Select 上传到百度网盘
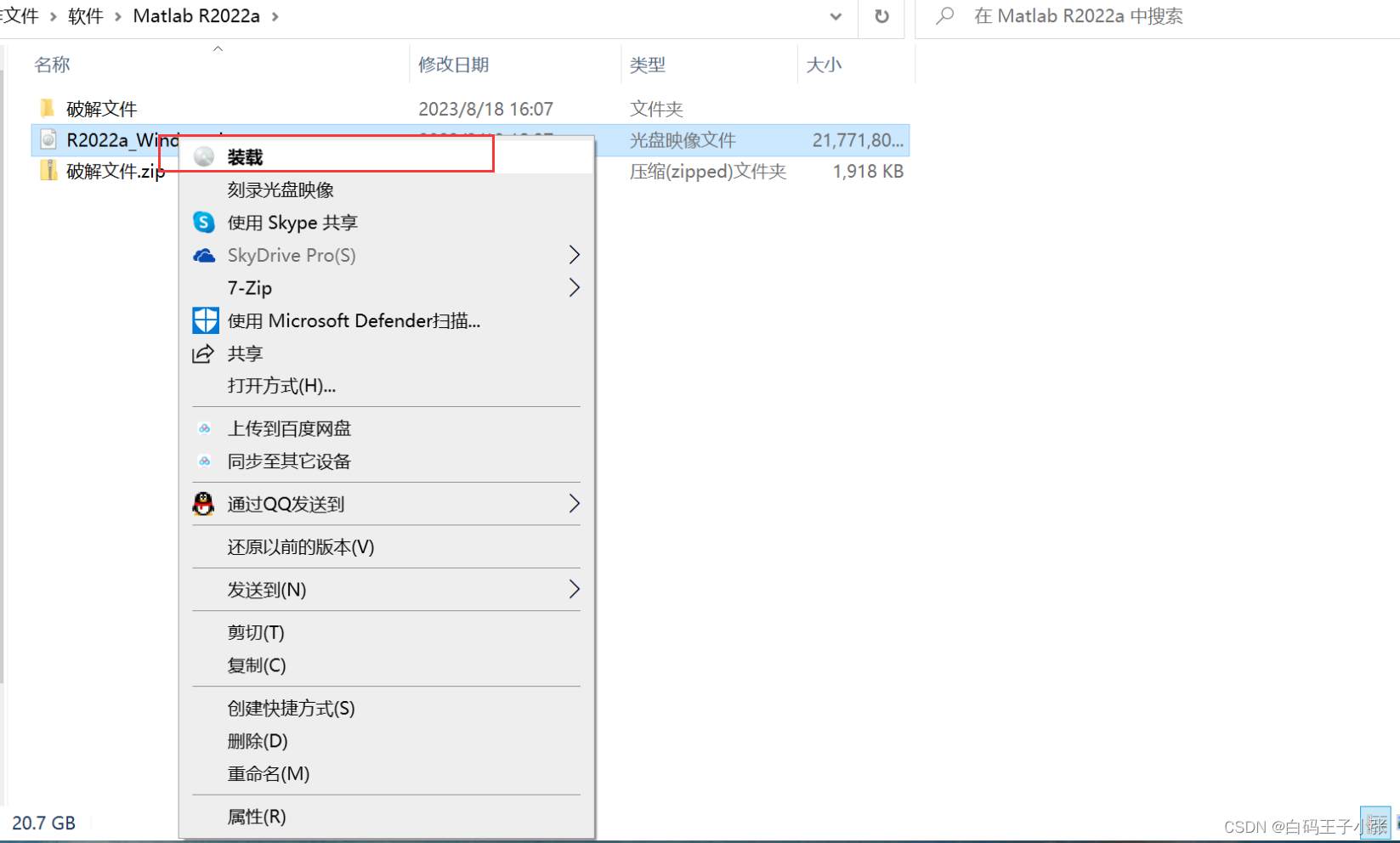This screenshot has width=1400, height=843. [289, 428]
